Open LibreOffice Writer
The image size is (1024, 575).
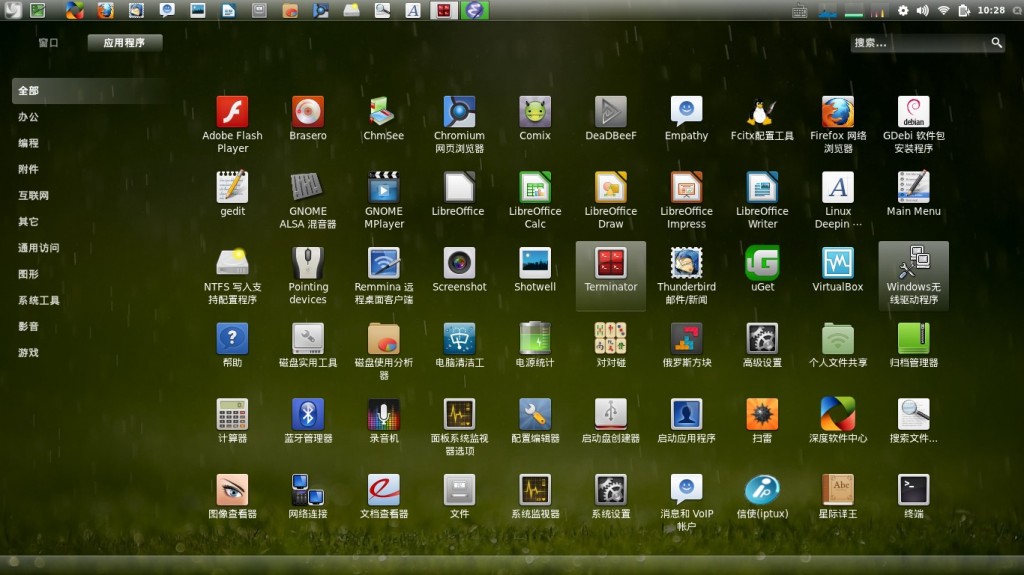tap(762, 200)
